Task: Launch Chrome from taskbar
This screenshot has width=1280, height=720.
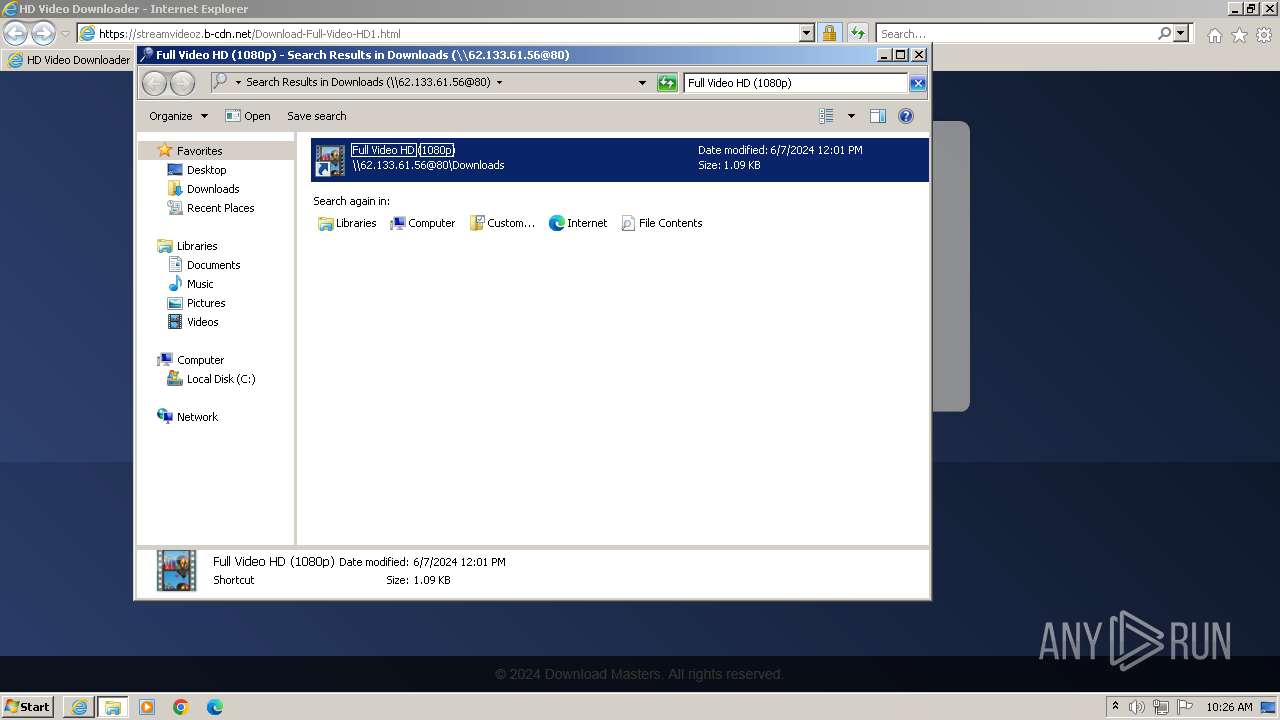Action: 181,707
